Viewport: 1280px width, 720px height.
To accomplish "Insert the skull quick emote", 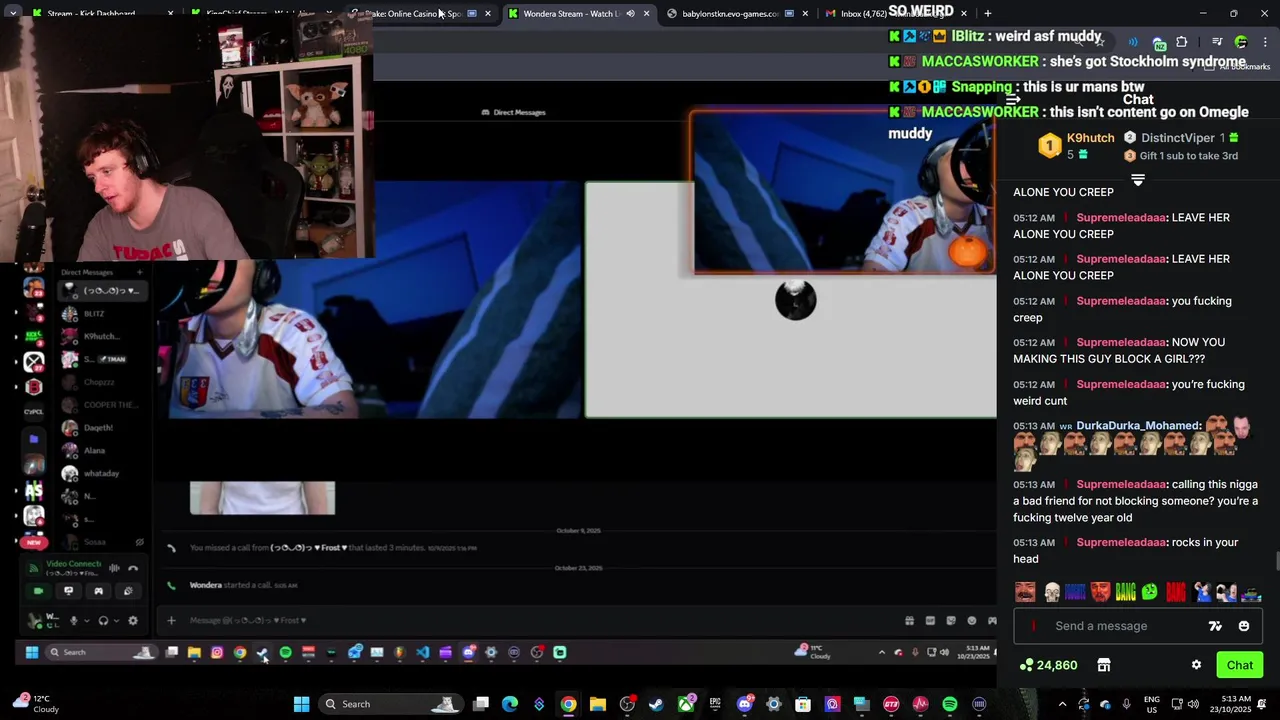I will pyautogui.click(x=1051, y=592).
